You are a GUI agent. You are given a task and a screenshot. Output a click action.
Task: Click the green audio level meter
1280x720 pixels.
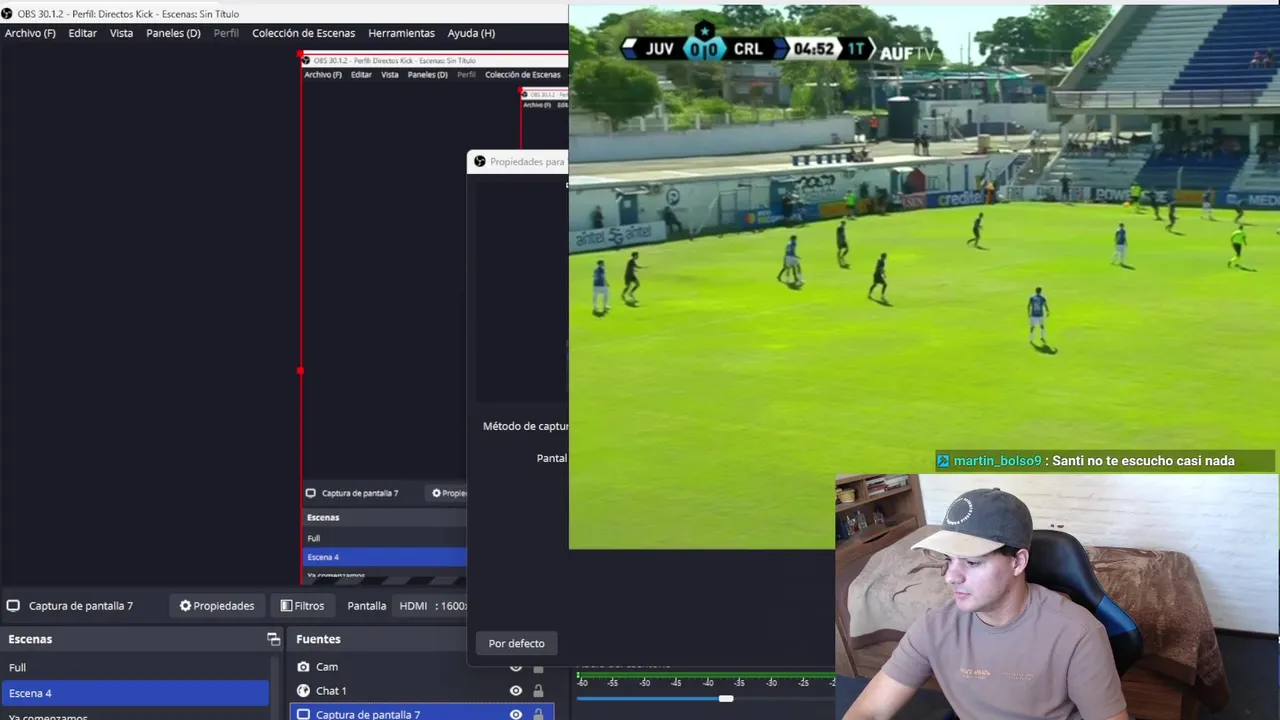click(x=705, y=674)
